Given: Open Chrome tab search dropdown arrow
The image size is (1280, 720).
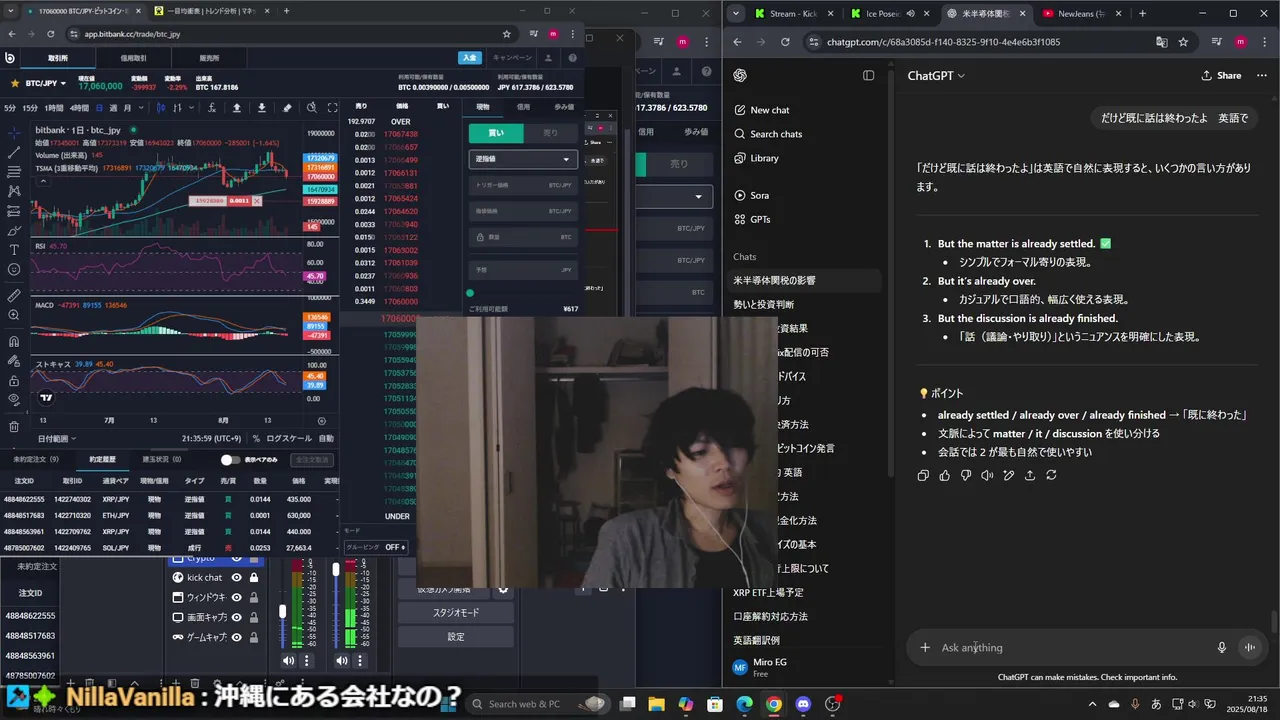Looking at the screenshot, I should (x=736, y=13).
